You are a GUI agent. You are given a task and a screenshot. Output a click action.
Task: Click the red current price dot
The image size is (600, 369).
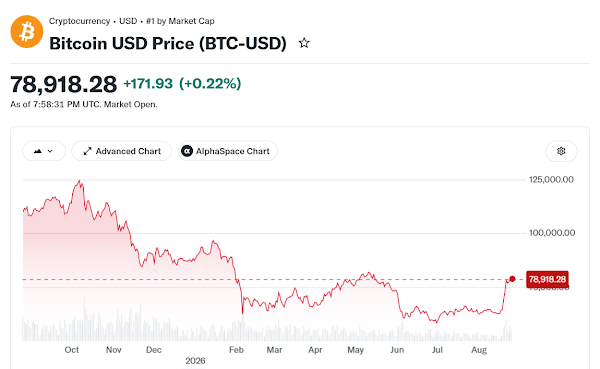(x=512, y=279)
